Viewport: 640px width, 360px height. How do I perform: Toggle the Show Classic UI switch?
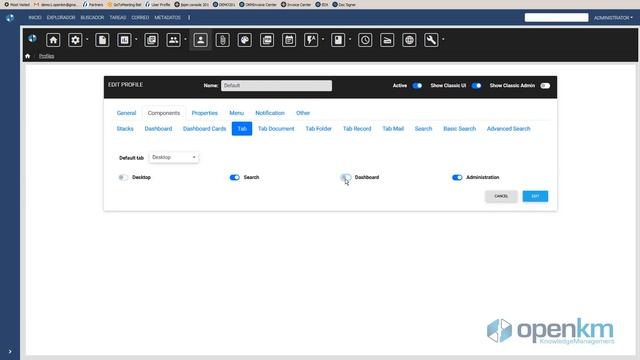tap(476, 86)
